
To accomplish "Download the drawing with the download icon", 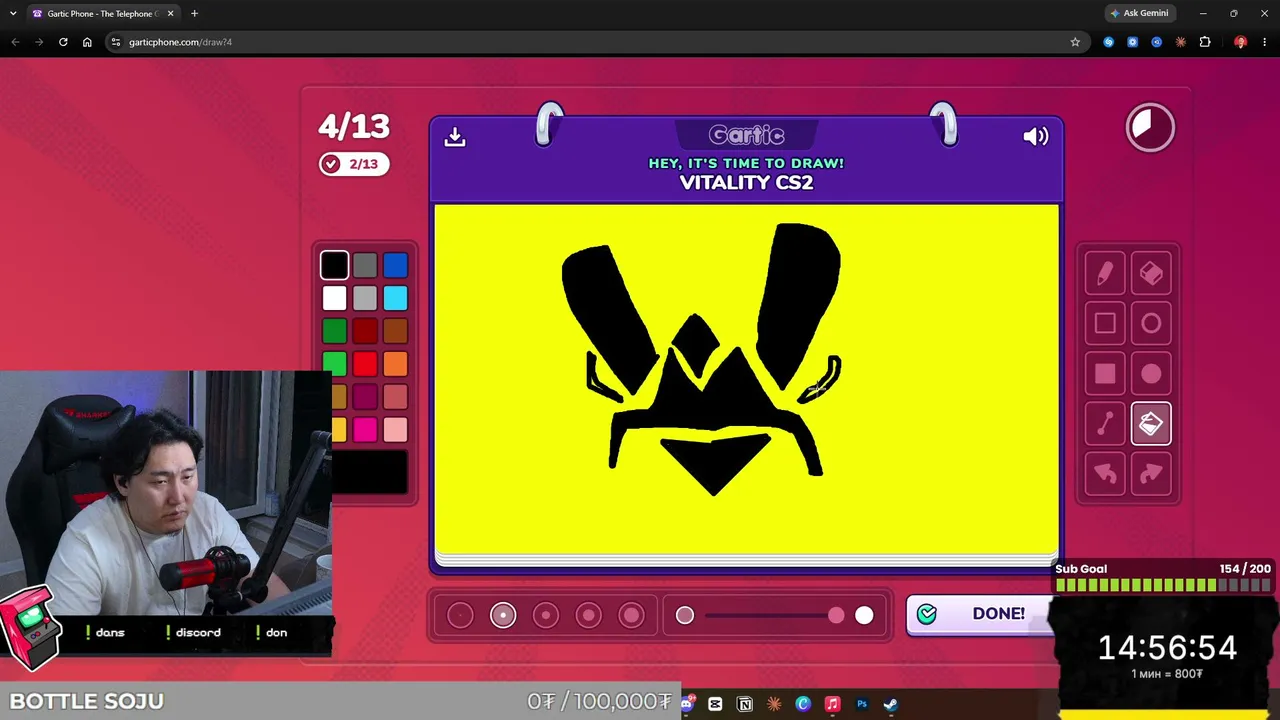I will tap(455, 137).
